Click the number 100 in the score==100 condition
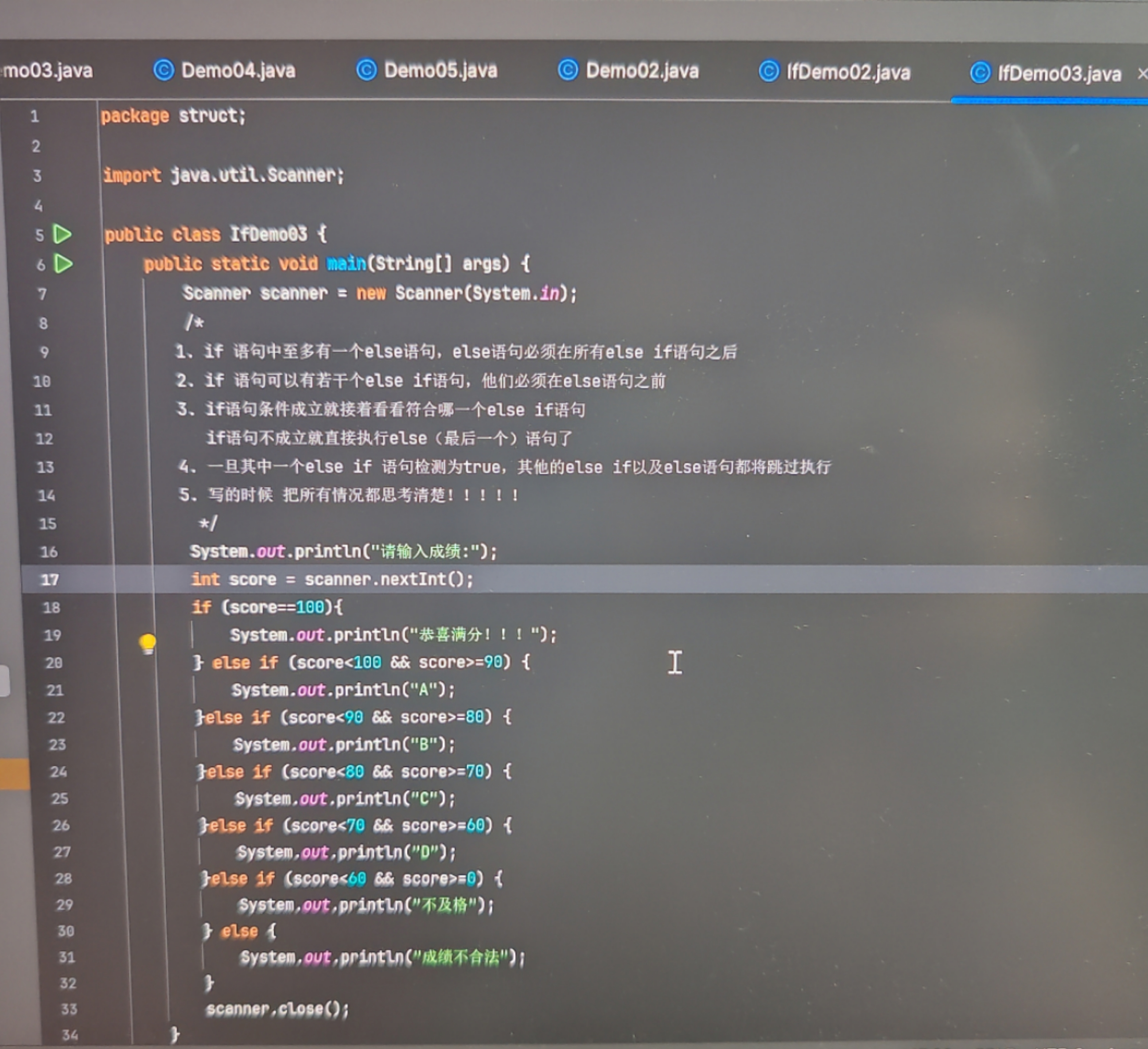Viewport: 1148px width, 1049px height. coord(310,607)
